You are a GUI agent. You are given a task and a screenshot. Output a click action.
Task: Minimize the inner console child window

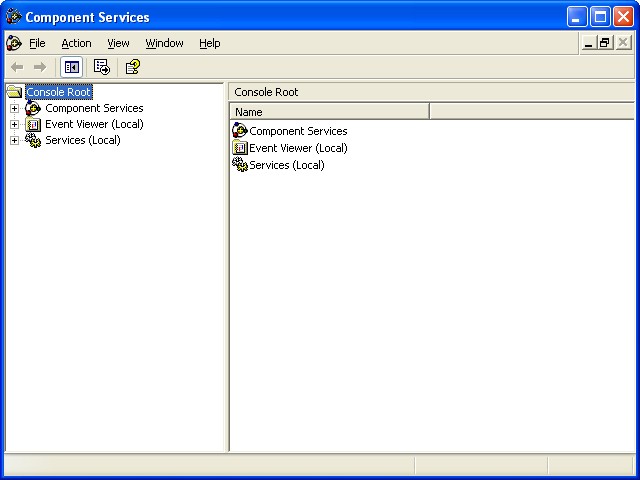point(588,42)
